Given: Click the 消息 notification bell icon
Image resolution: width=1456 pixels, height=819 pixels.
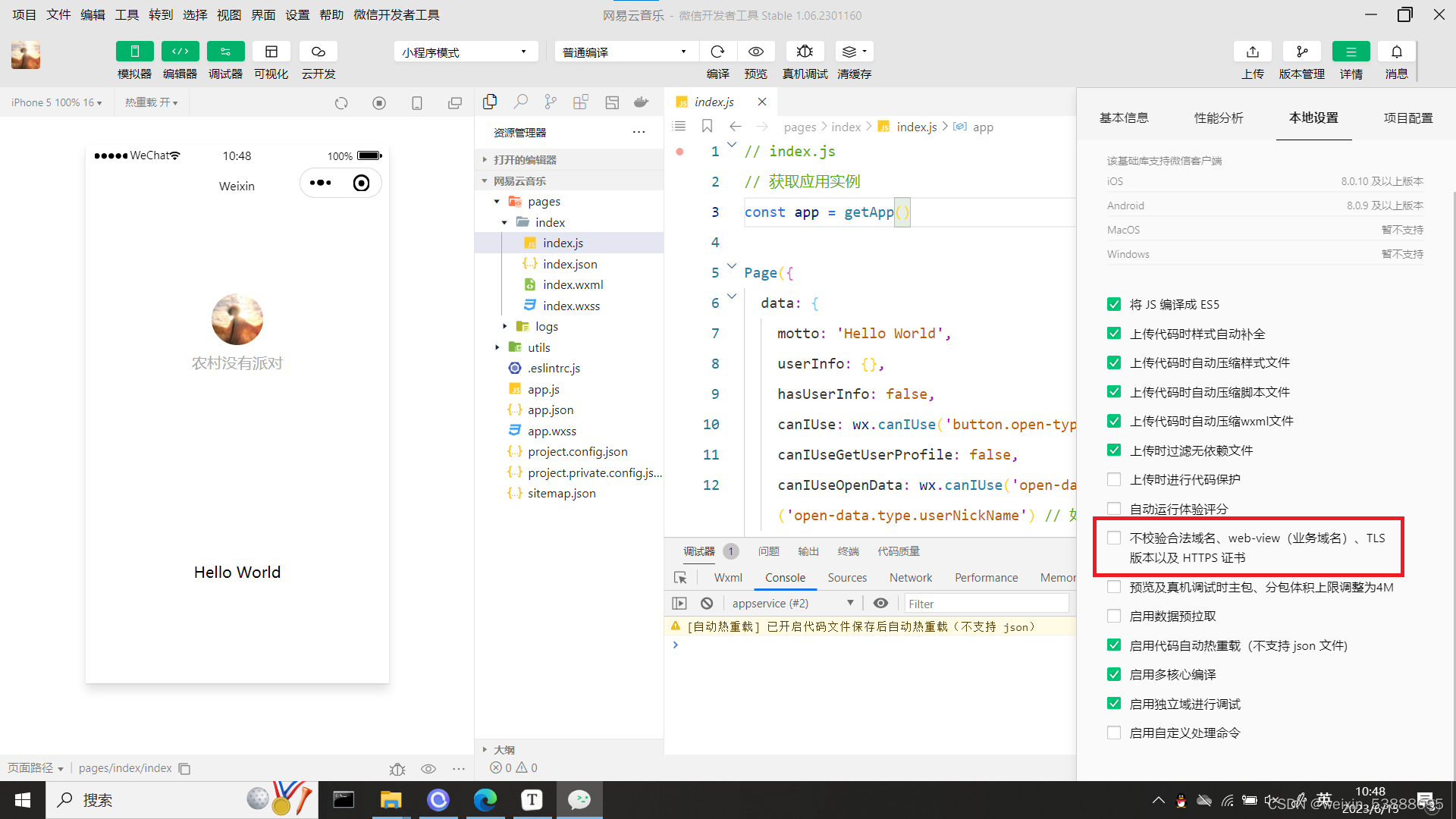Looking at the screenshot, I should (1396, 52).
